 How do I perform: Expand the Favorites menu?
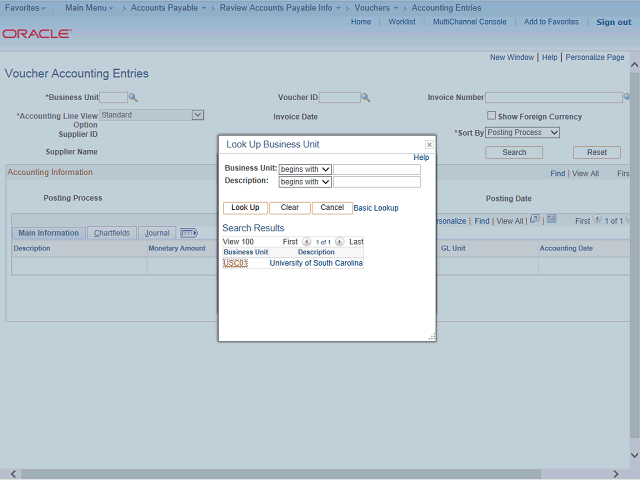(25, 8)
